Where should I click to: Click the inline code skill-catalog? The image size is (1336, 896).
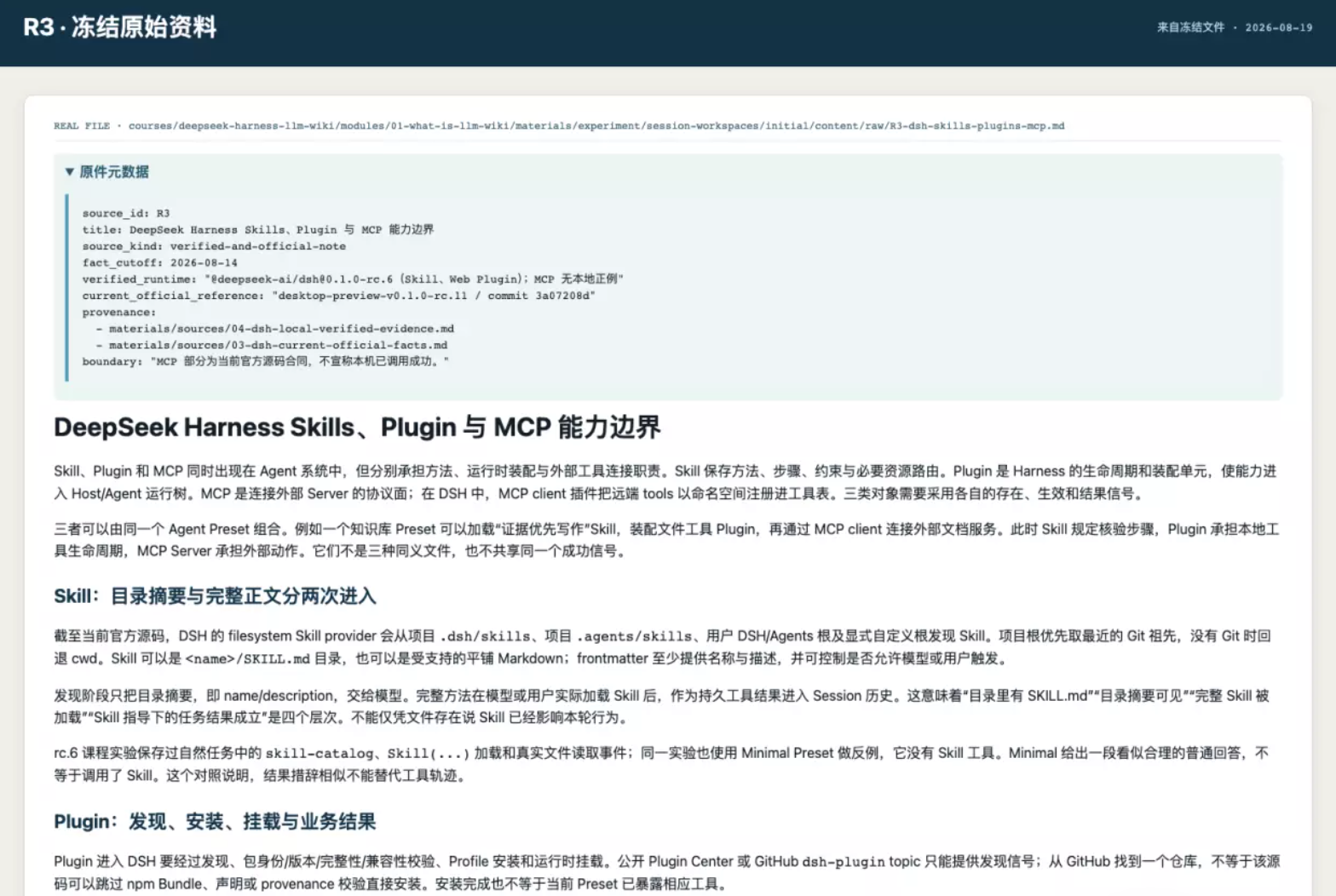pyautogui.click(x=320, y=753)
